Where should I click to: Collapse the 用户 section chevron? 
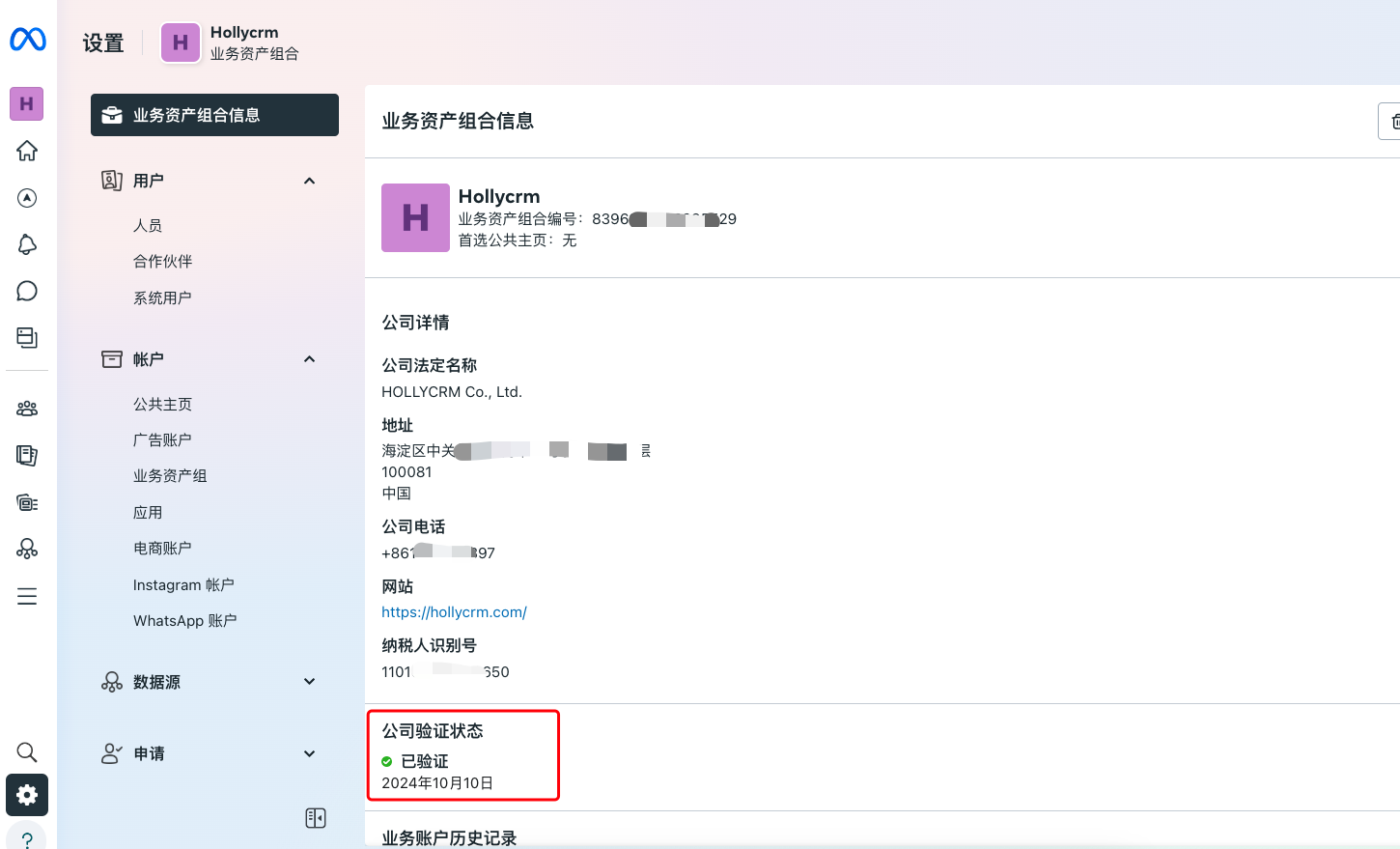click(309, 181)
